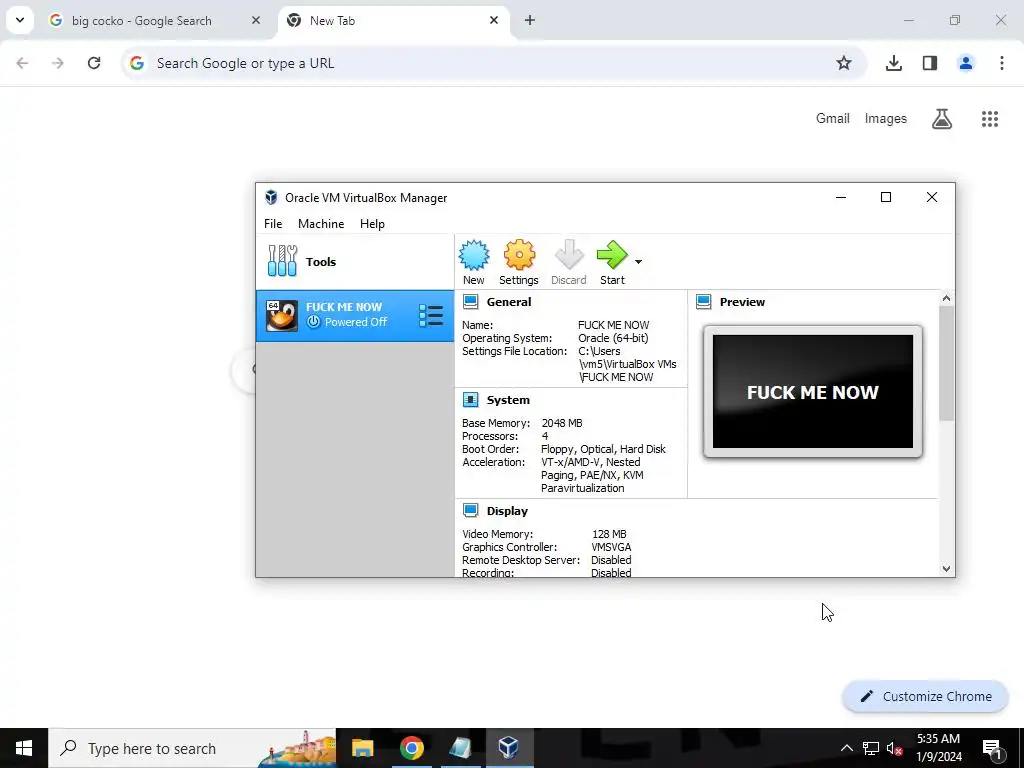Viewport: 1024px width, 768px height.
Task: Close the New Tab tab
Action: pyautogui.click(x=494, y=20)
